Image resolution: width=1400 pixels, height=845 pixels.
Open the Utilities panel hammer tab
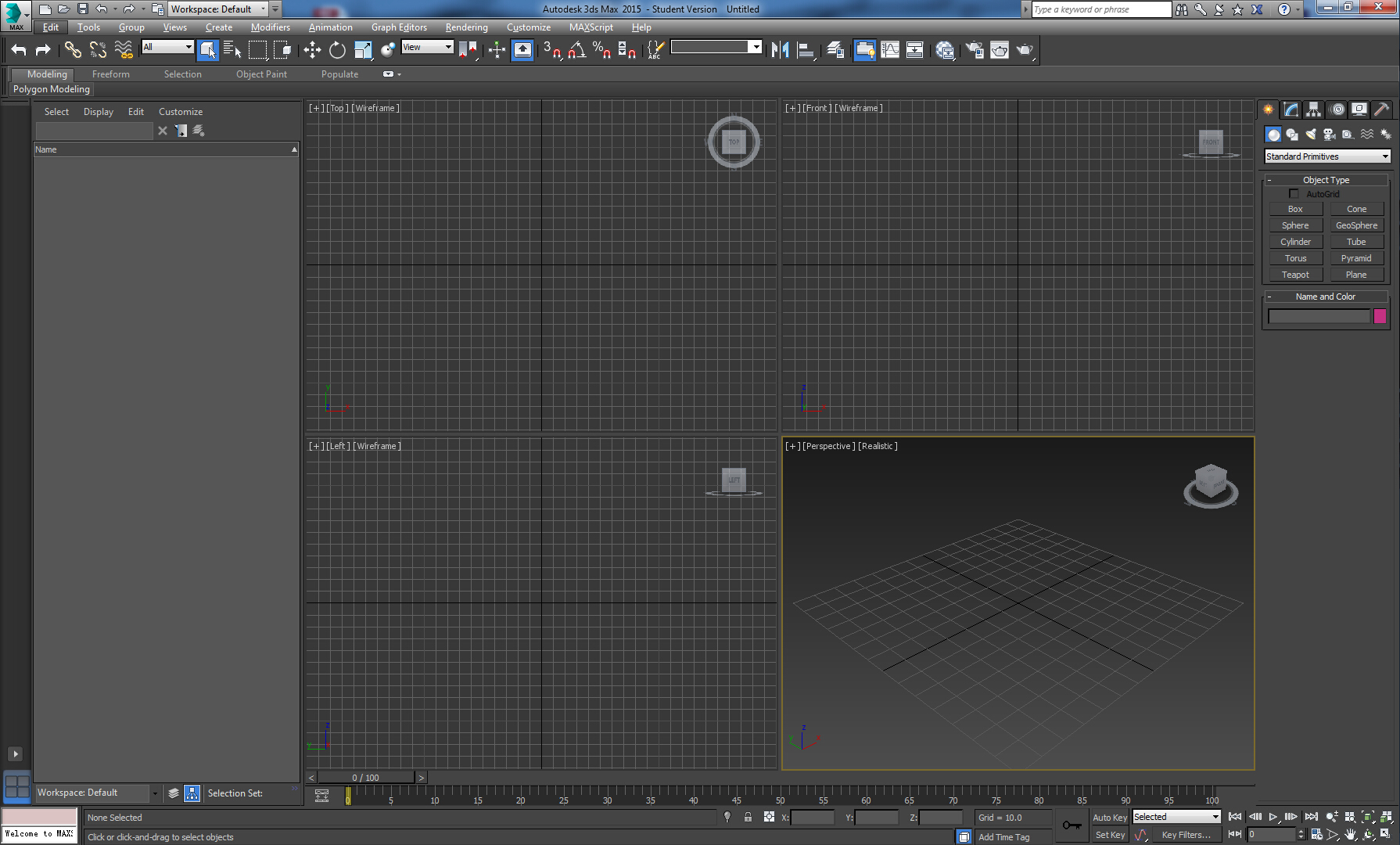pos(1382,110)
